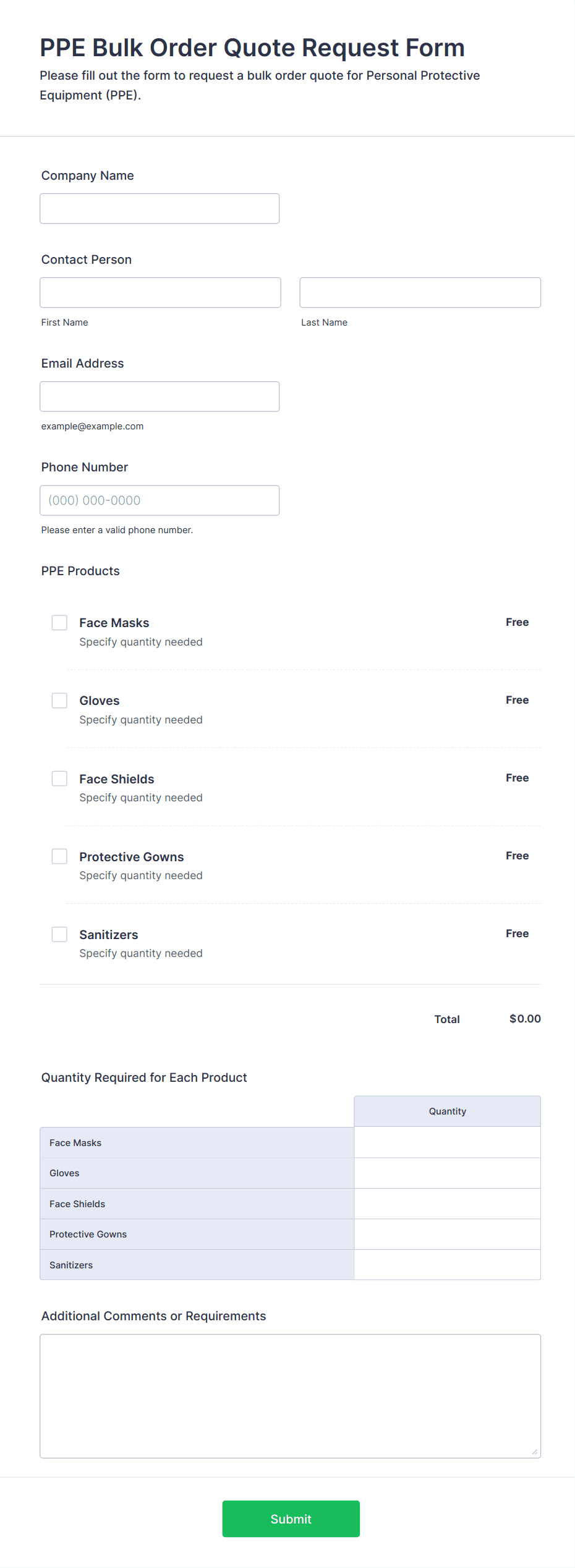Click the Face Shields quantity cell
The width and height of the screenshot is (575, 1568).
click(447, 1203)
